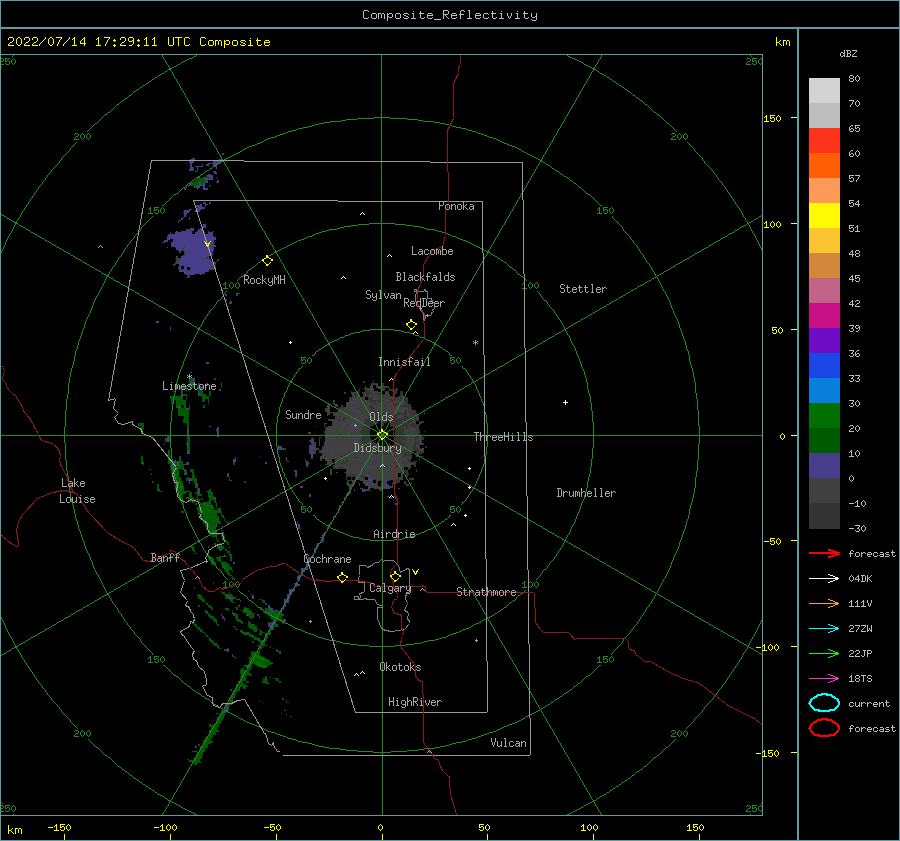Click the orange 111V arrow icon
The height and width of the screenshot is (841, 900).
pyautogui.click(x=824, y=603)
